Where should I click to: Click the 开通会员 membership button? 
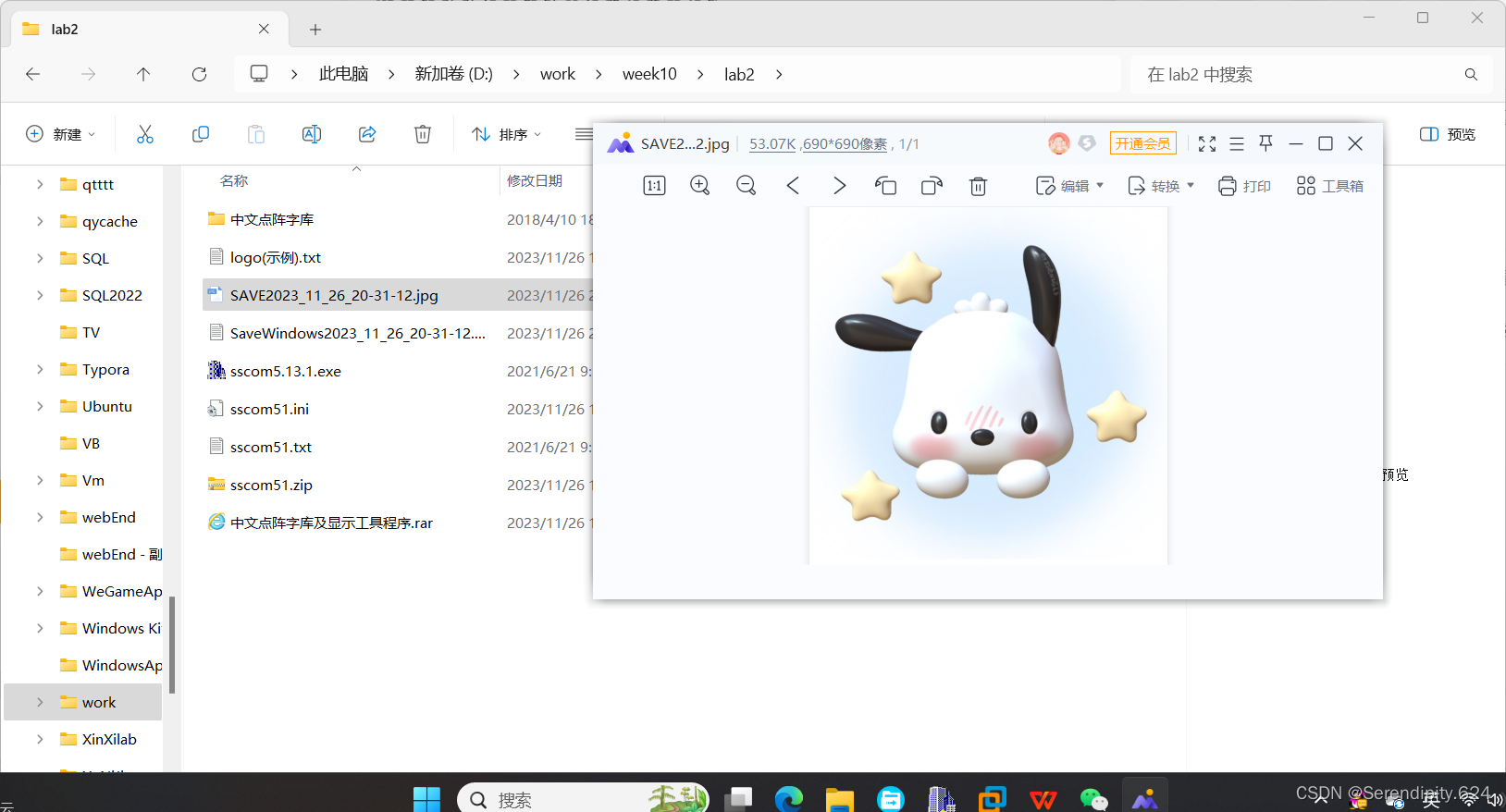(1142, 143)
